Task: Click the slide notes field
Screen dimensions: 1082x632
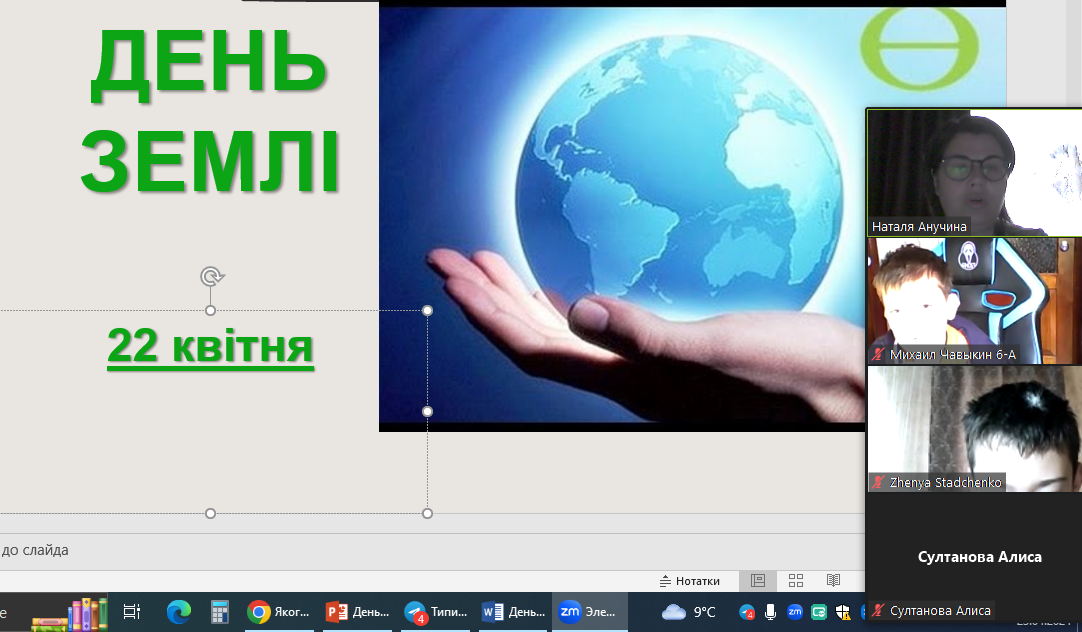Action: [x=432, y=551]
